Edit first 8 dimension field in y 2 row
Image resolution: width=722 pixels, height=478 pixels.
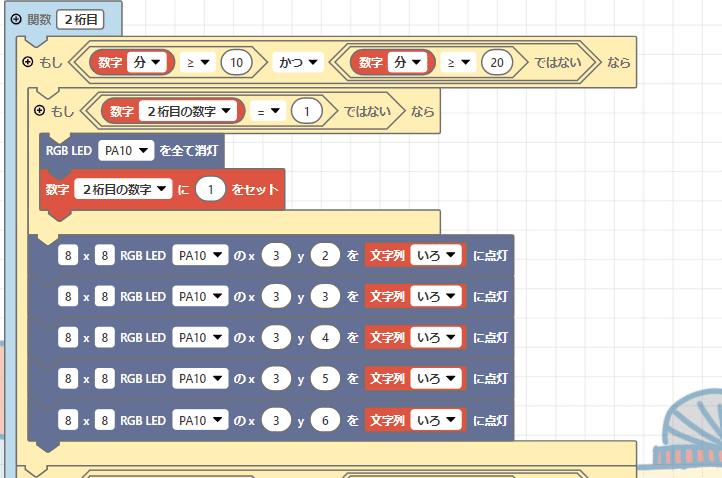coord(68,255)
